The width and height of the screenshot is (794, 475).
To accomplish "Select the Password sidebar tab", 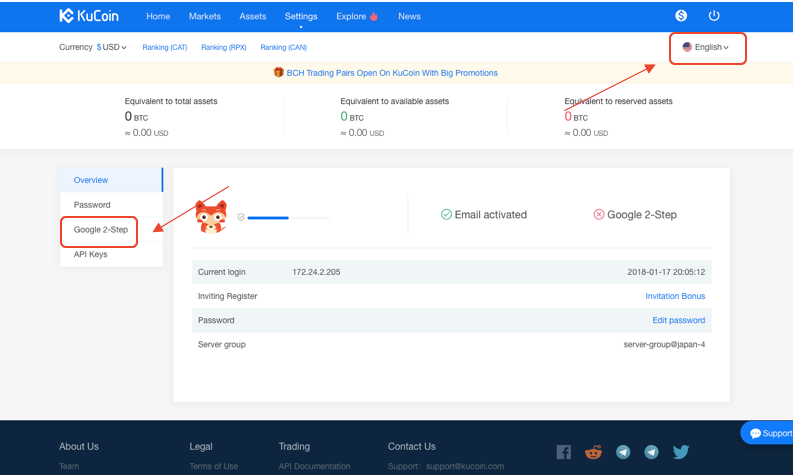I will coord(111,205).
